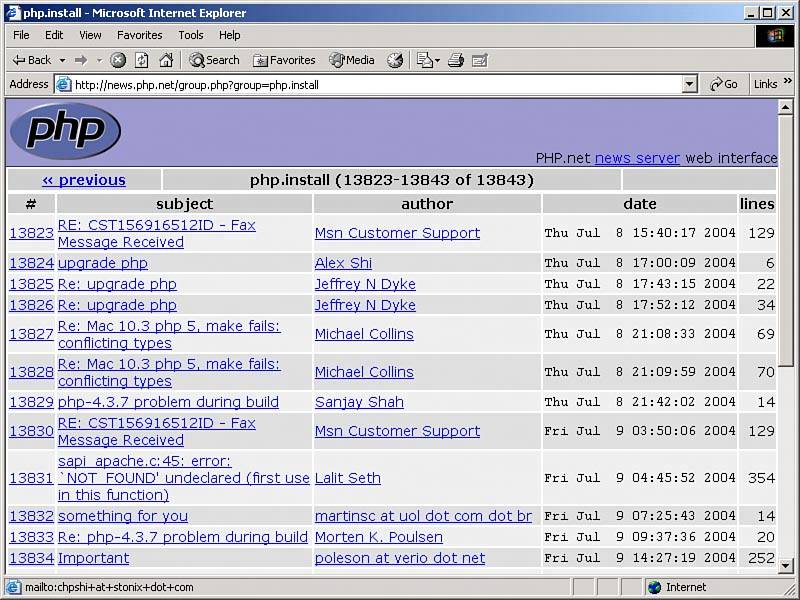800x600 pixels.
Task: Click inside the Address URL field
Action: pos(370,85)
